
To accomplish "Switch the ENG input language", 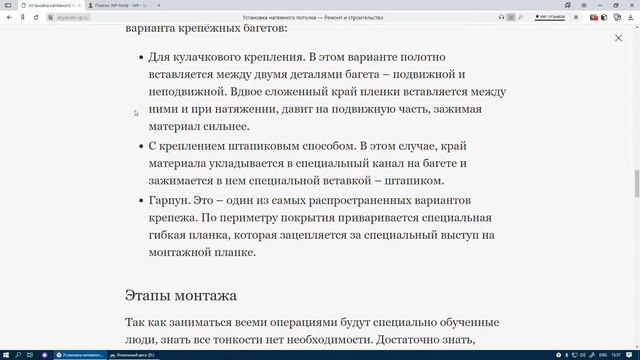I will coord(603,355).
